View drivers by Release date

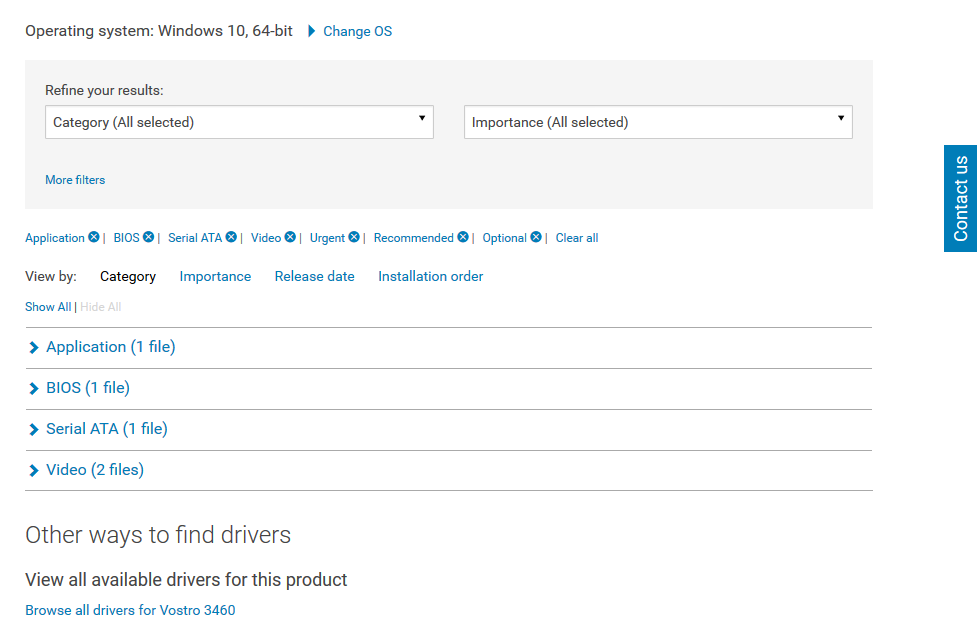pos(314,276)
